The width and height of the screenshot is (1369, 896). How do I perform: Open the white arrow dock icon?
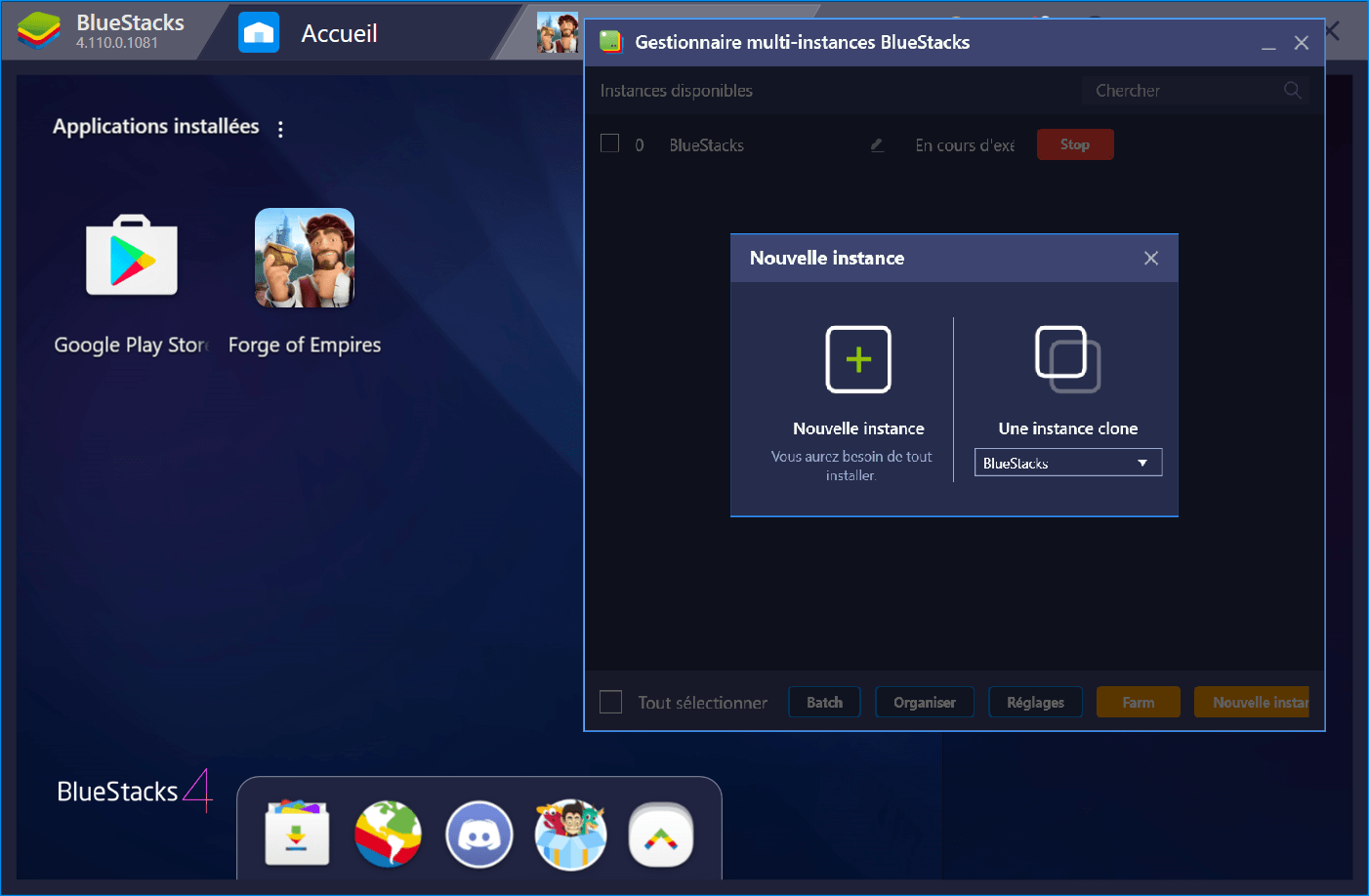tap(661, 835)
